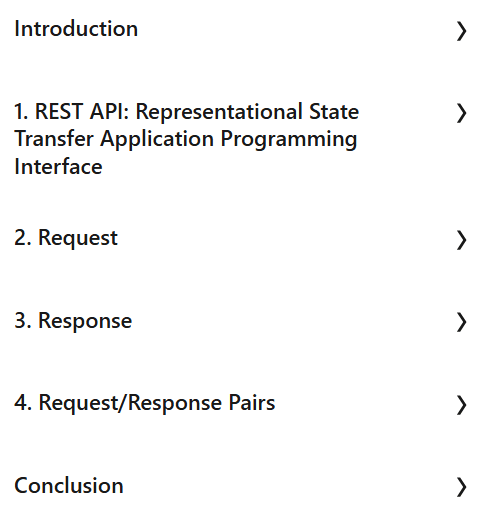Click the number '3.' before Response
The image size is (486, 513).
(x=23, y=321)
